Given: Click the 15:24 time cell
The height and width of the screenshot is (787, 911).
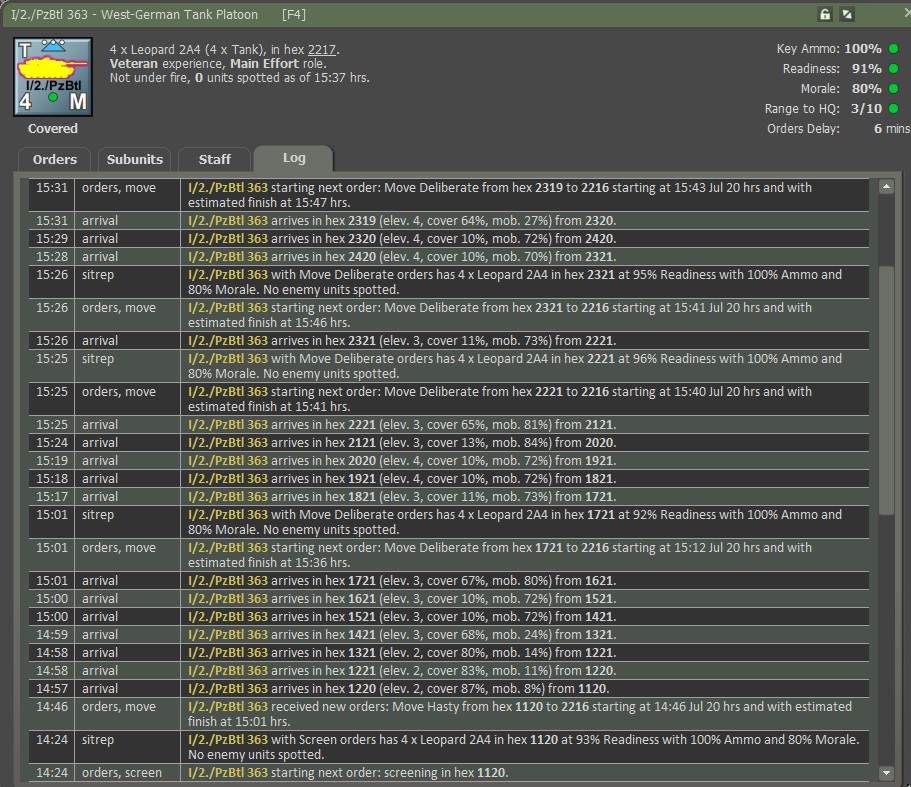Looking at the screenshot, I should pyautogui.click(x=52, y=443).
